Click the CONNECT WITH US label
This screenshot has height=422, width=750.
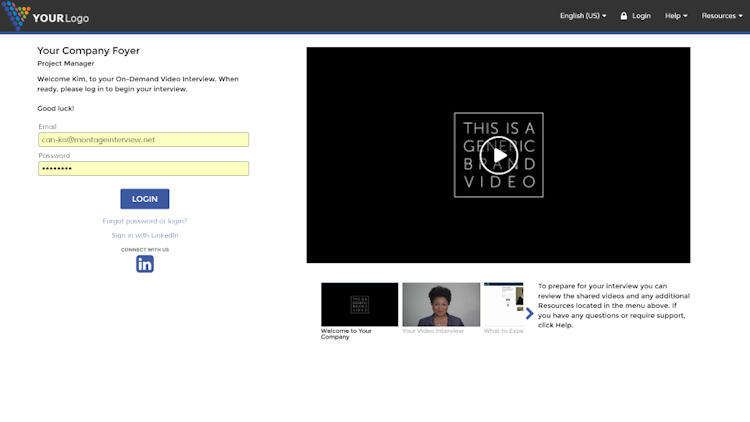[144, 250]
